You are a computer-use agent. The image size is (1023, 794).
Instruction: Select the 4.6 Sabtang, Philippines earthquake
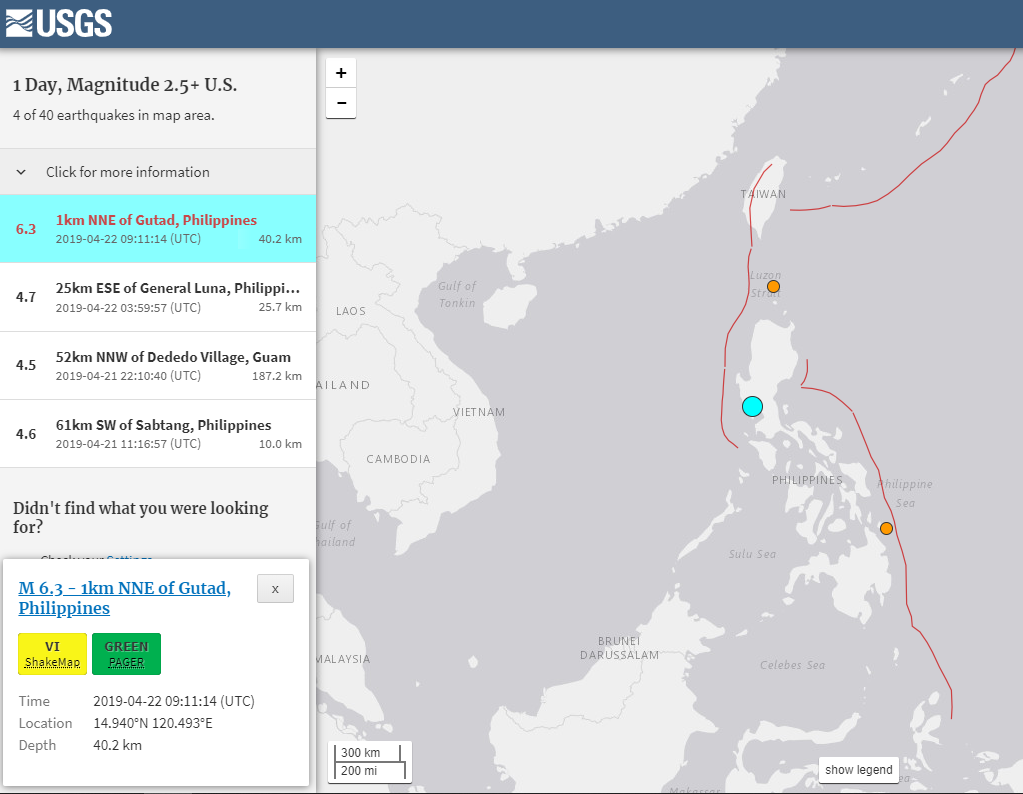point(158,434)
